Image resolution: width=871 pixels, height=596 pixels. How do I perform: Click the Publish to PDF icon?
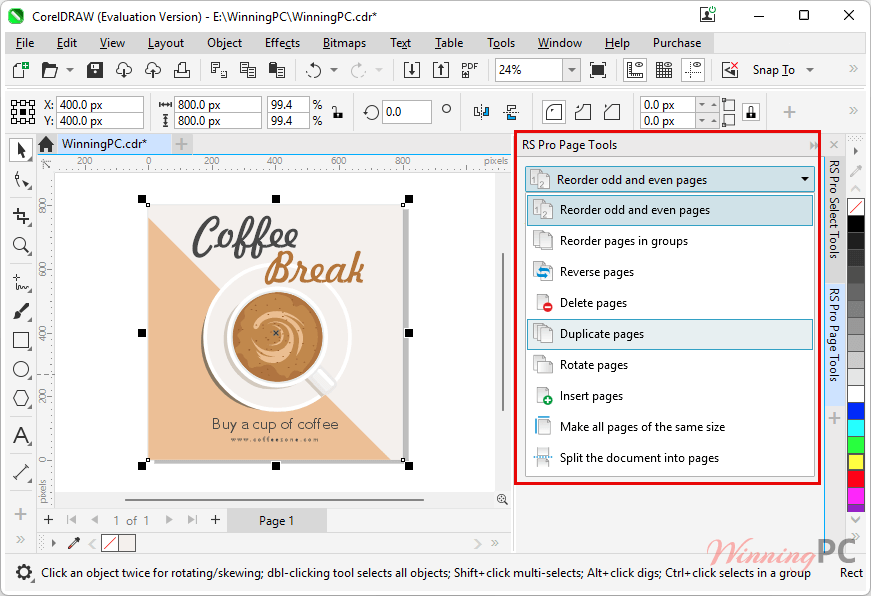click(469, 70)
